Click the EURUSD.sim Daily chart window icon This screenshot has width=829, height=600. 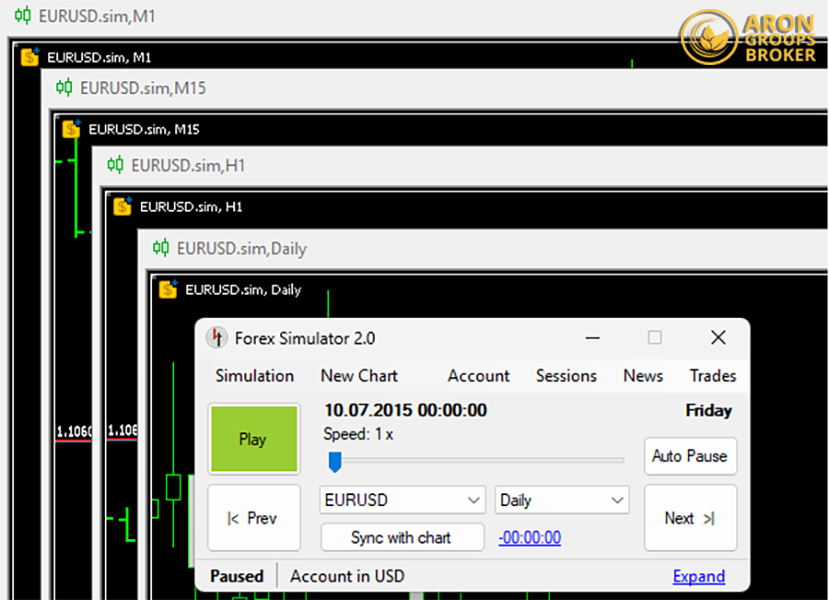click(x=168, y=290)
